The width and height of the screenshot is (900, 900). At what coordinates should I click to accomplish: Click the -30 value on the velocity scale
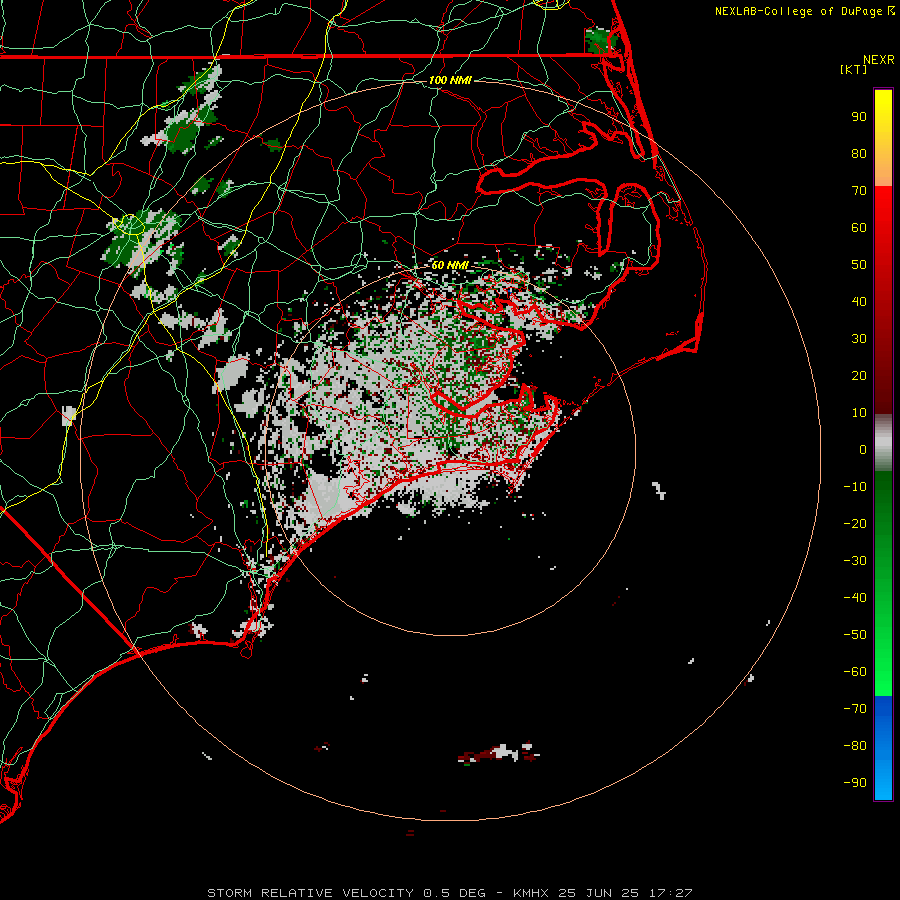pyautogui.click(x=855, y=561)
